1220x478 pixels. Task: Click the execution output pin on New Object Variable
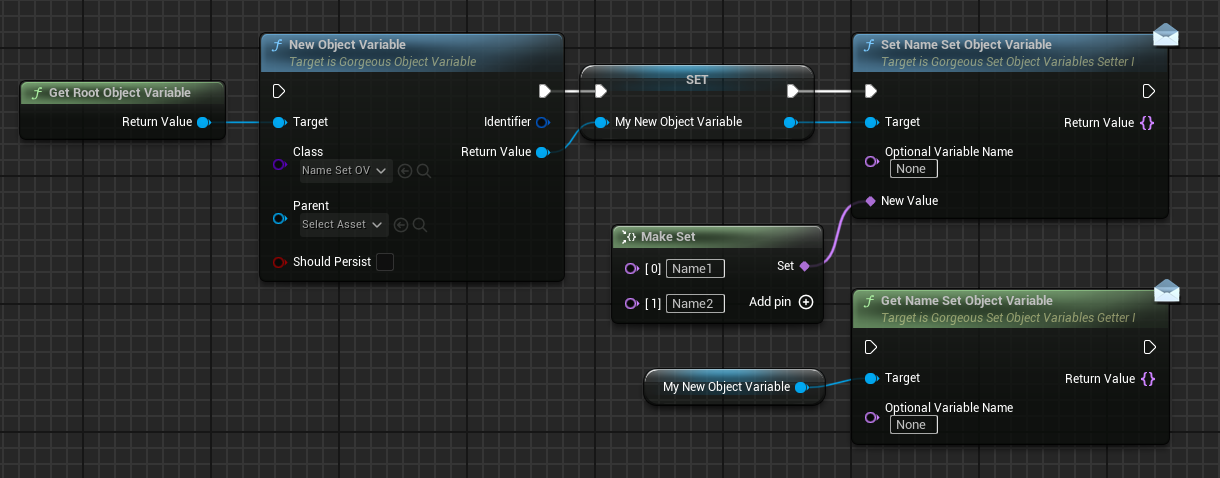click(x=545, y=92)
